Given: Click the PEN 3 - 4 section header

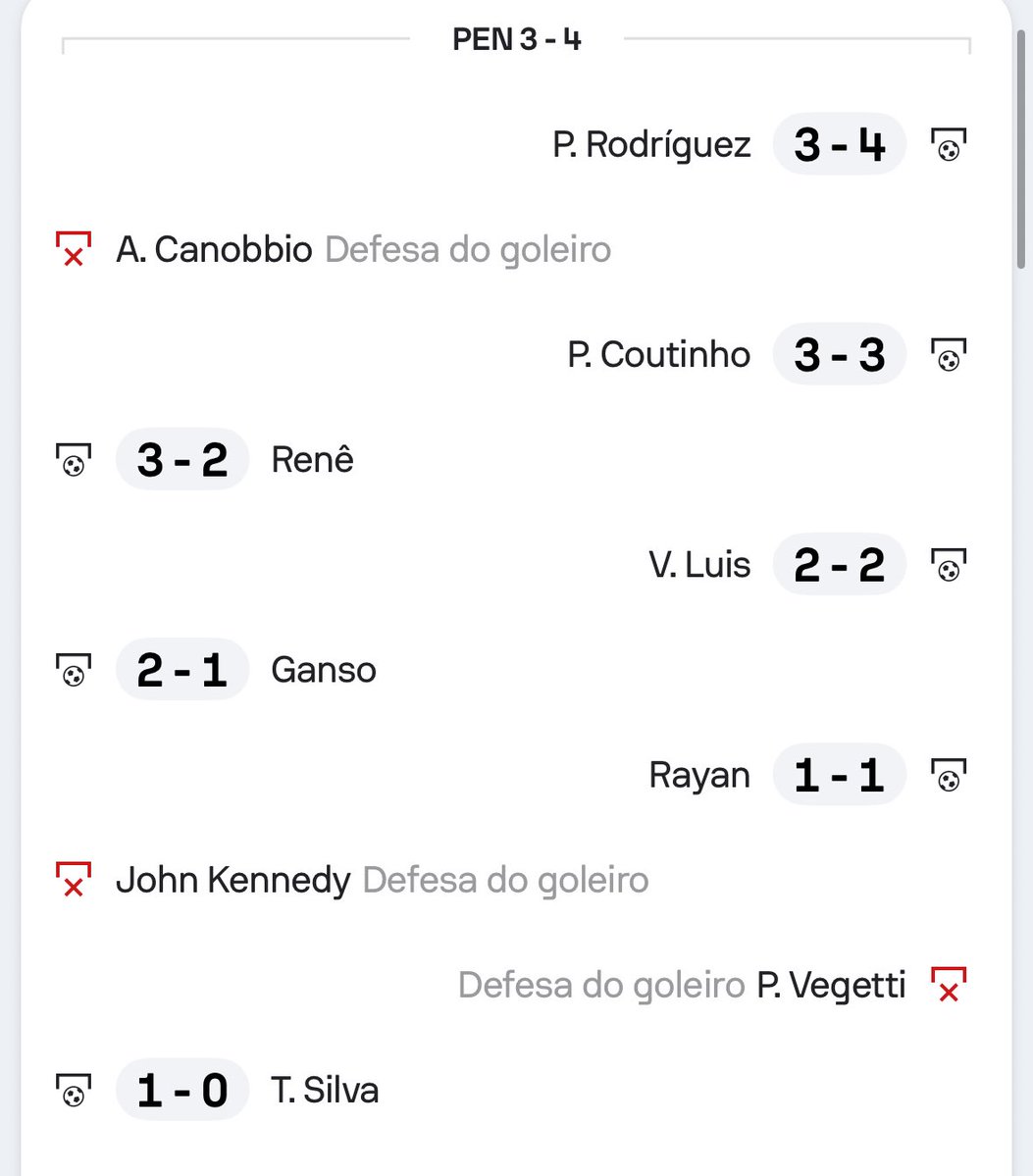Looking at the screenshot, I should click(x=517, y=39).
